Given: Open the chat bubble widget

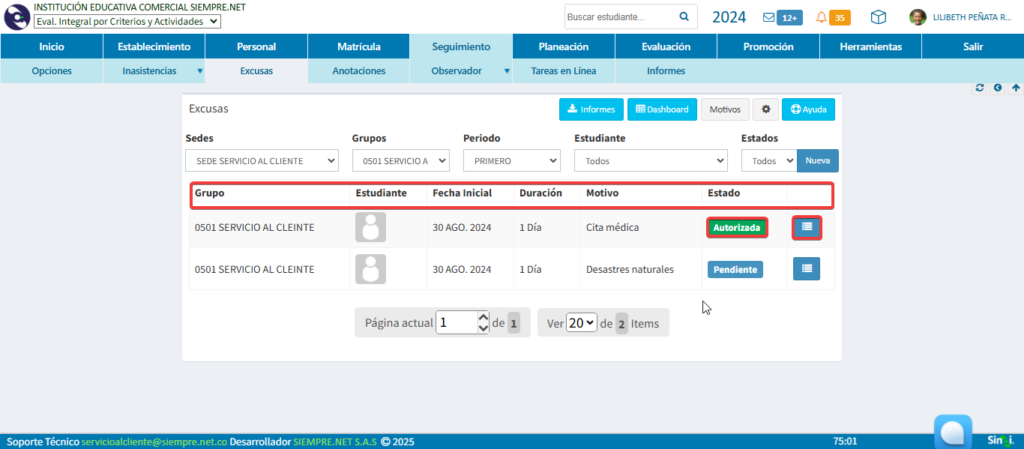Looking at the screenshot, I should (953, 431).
